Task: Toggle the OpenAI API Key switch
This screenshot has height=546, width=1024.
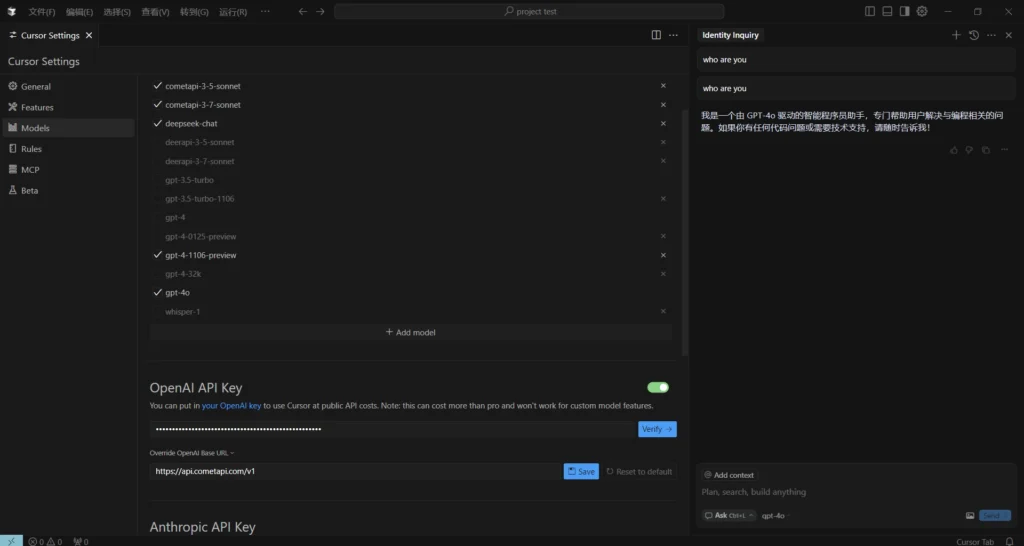Action: [657, 387]
